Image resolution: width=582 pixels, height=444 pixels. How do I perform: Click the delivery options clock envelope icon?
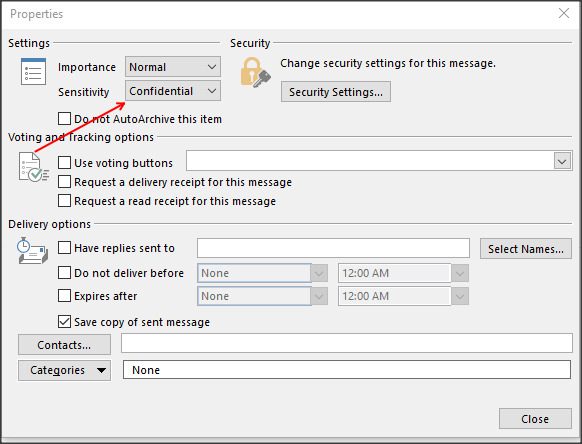(32, 251)
